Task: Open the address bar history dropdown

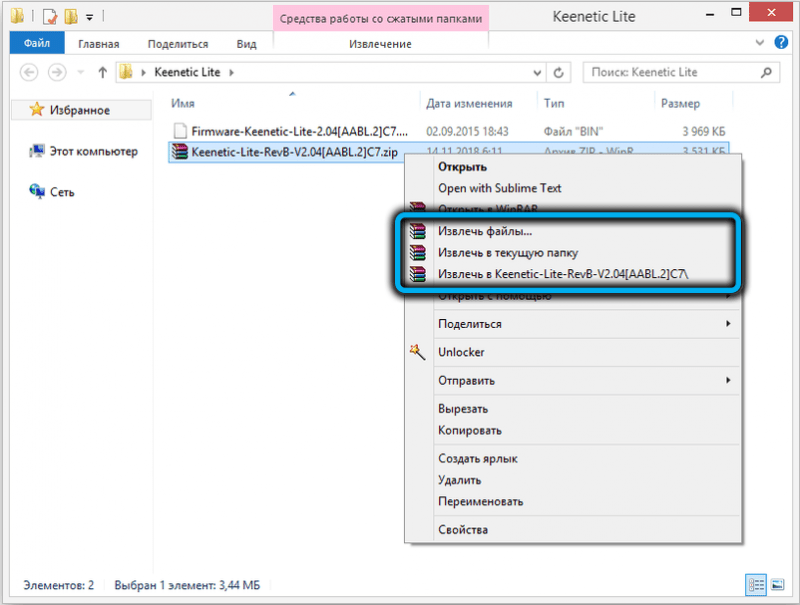Action: [x=537, y=73]
